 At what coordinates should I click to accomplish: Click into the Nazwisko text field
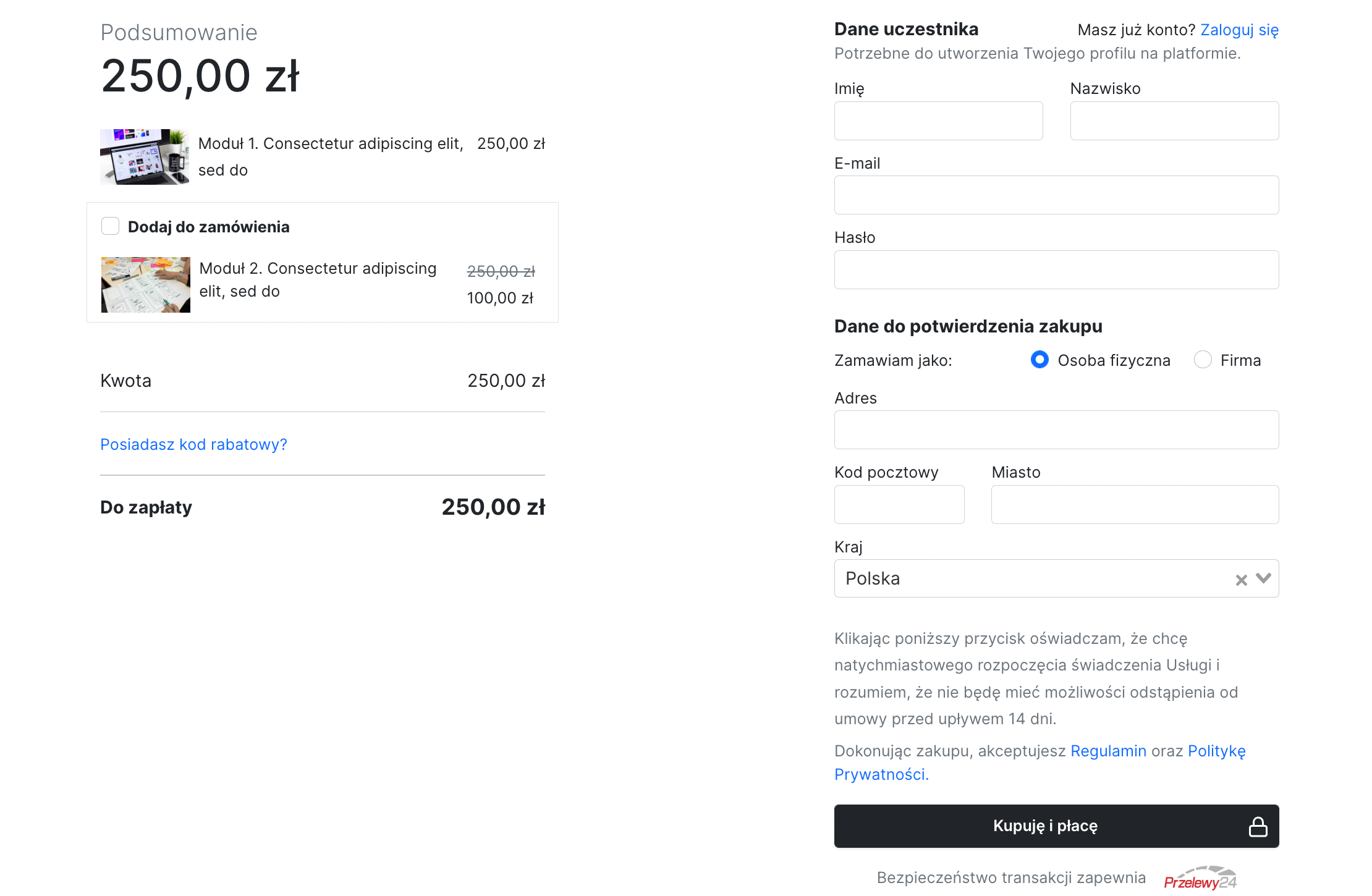pyautogui.click(x=1174, y=121)
